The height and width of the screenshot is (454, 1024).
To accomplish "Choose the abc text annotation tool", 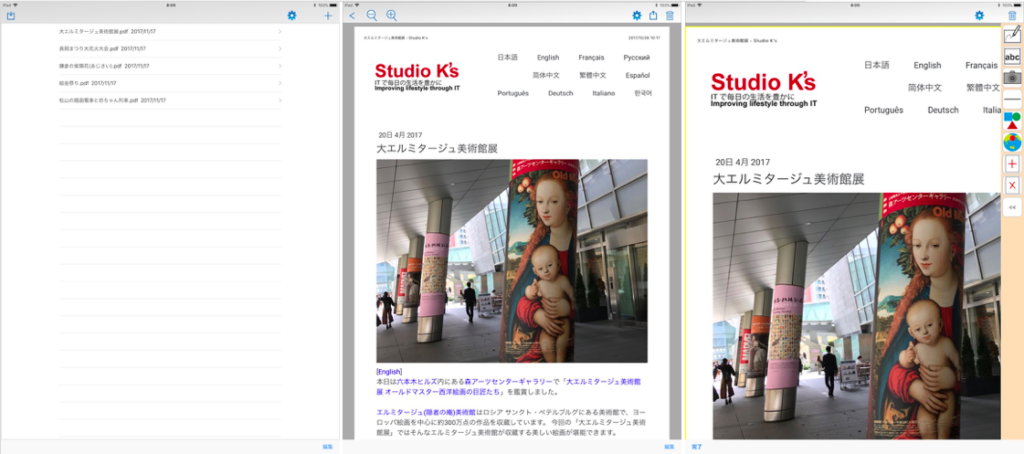I will click(1012, 57).
